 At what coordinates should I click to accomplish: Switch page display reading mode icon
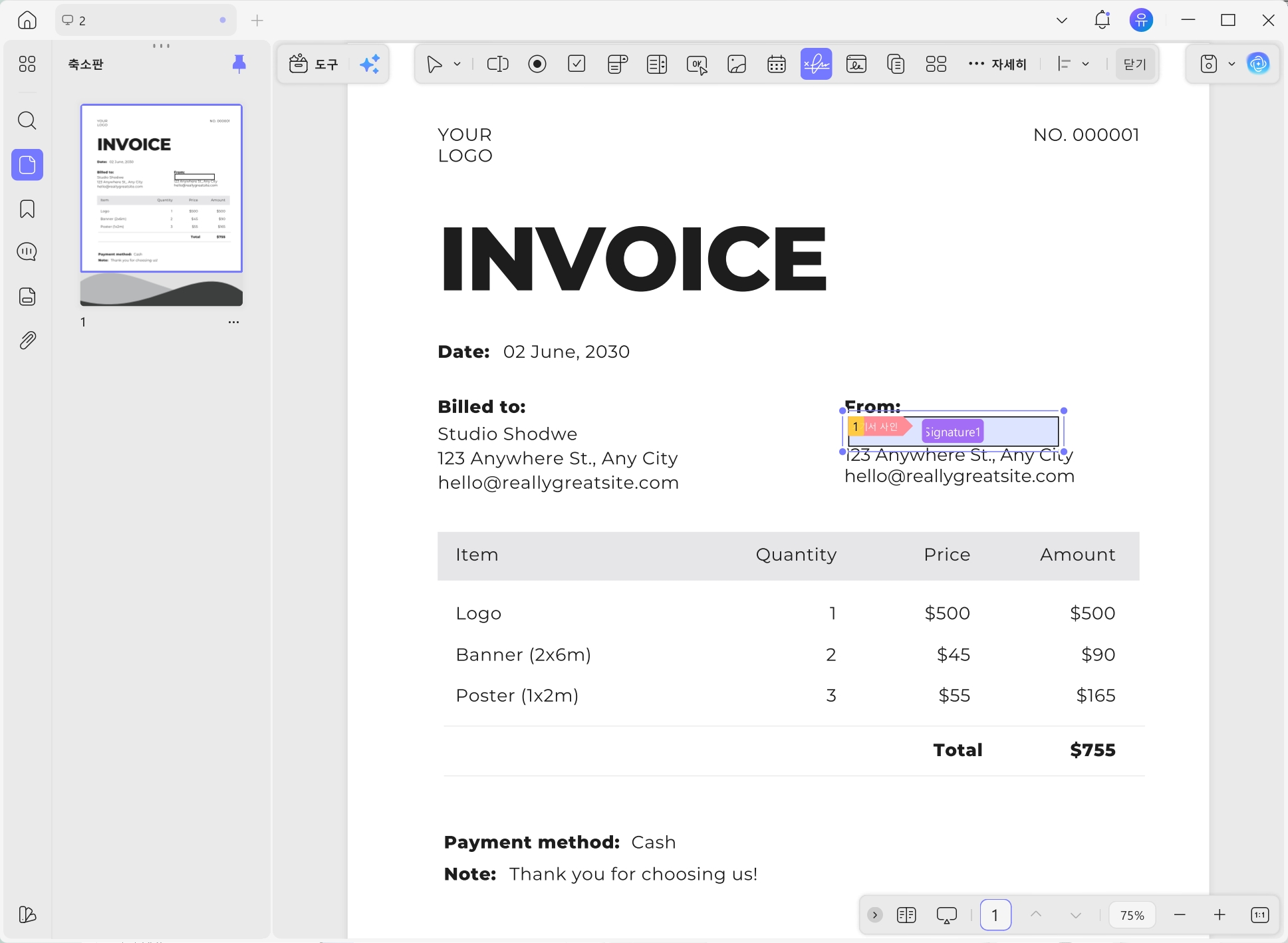tap(906, 915)
